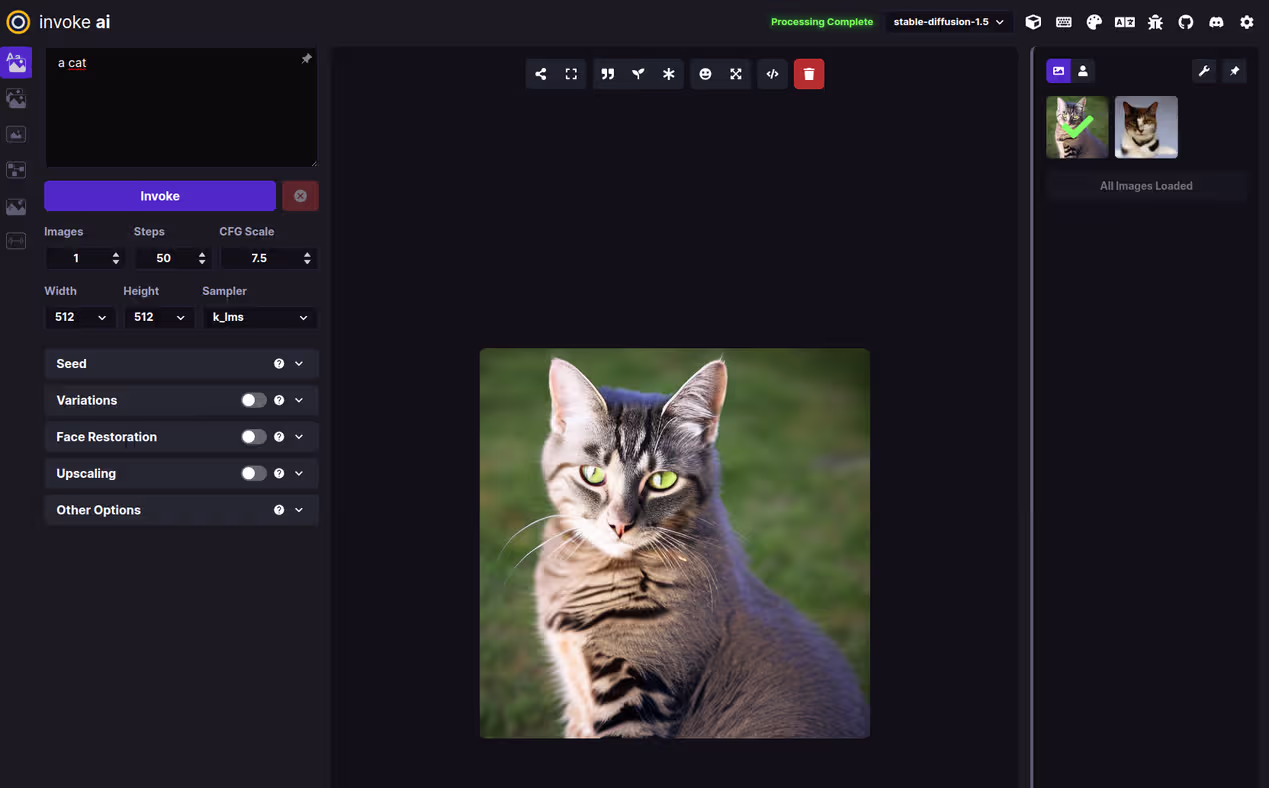1269x788 pixels.
Task: Open the GitHub link icon
Action: 1186,22
